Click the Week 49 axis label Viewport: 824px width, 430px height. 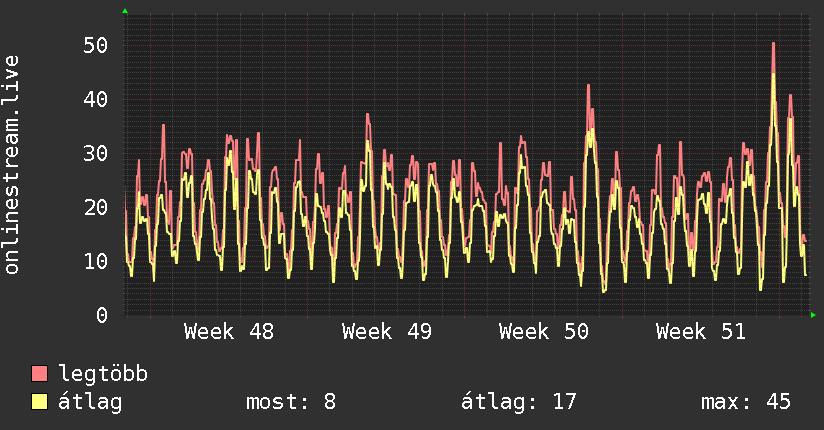point(386,332)
